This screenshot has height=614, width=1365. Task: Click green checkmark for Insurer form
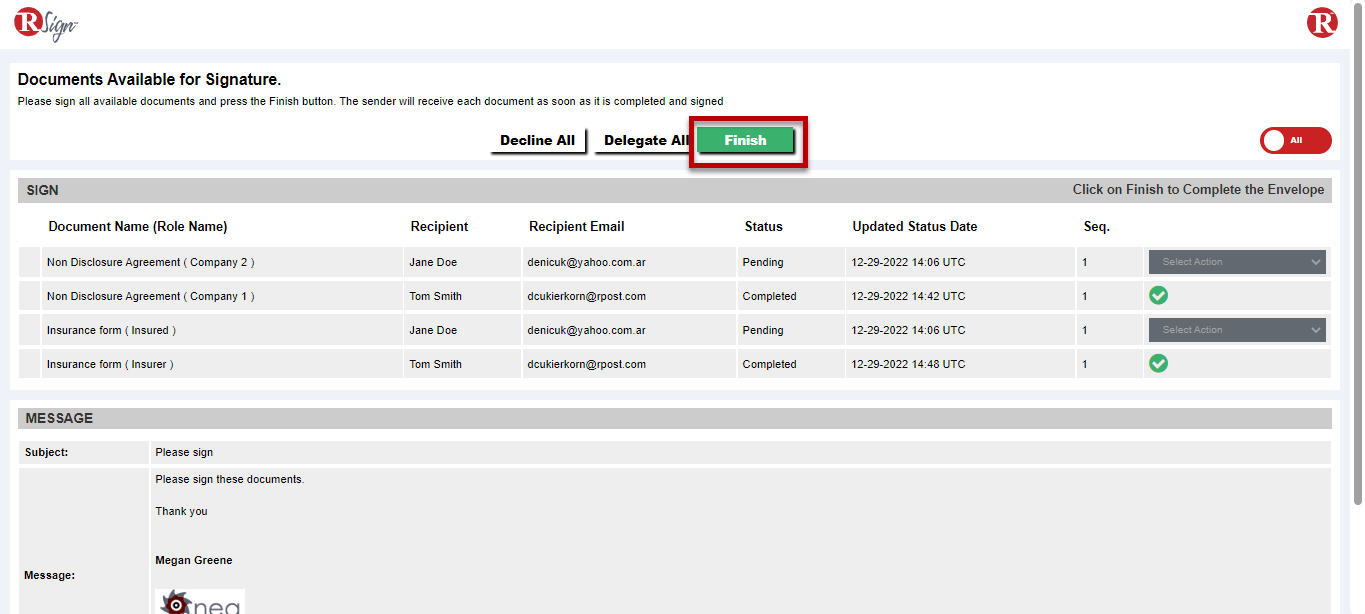1158,364
